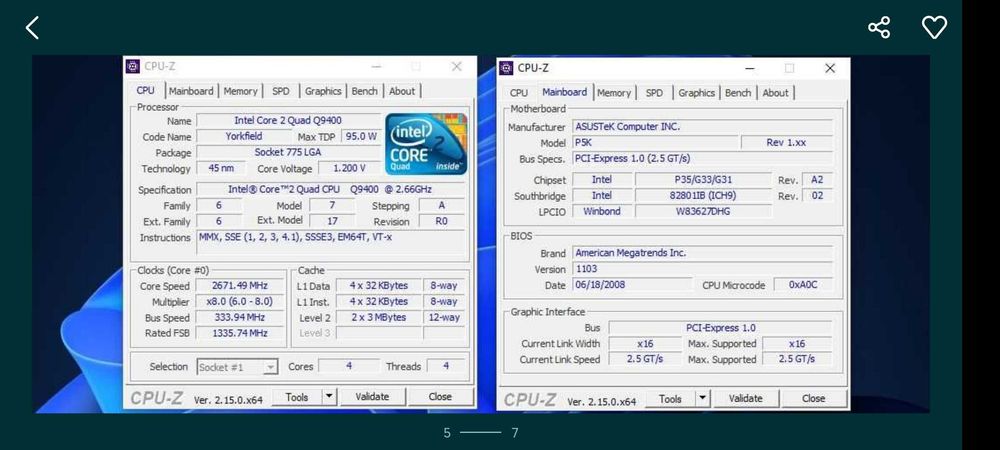The width and height of the screenshot is (1000, 450).
Task: Open About tab in left CPU-Z window
Action: click(402, 91)
